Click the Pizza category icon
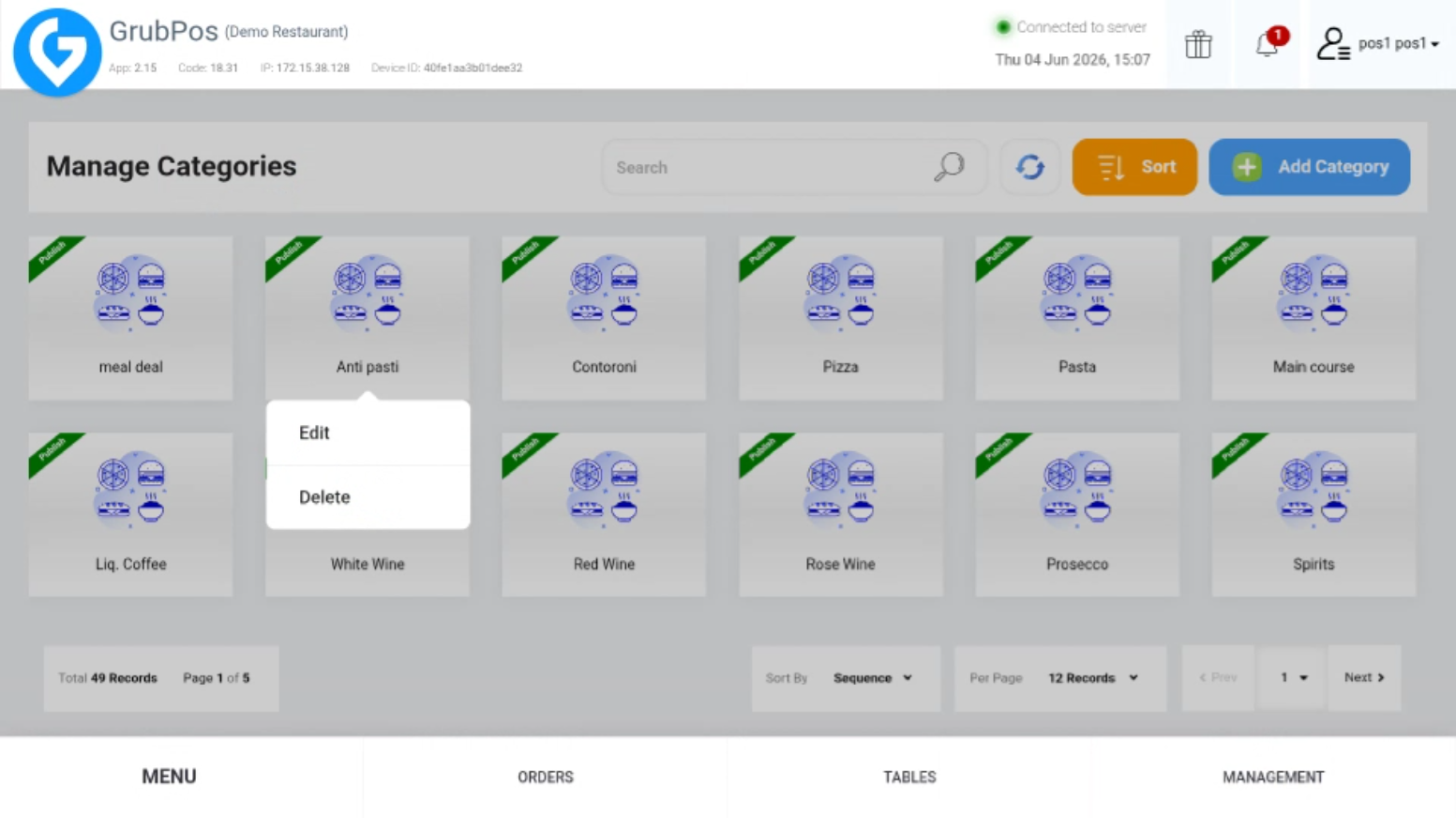Viewport: 1456px width, 818px height. [x=841, y=292]
